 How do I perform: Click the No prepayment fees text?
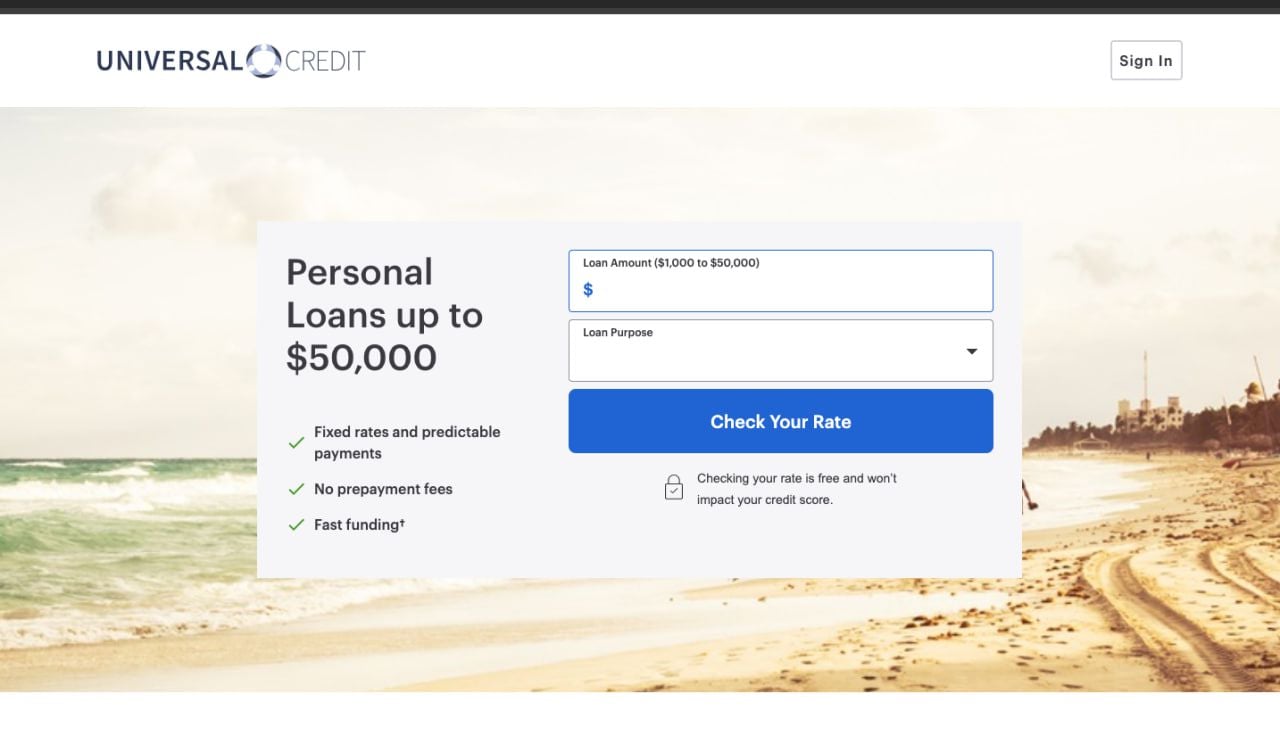tap(383, 489)
